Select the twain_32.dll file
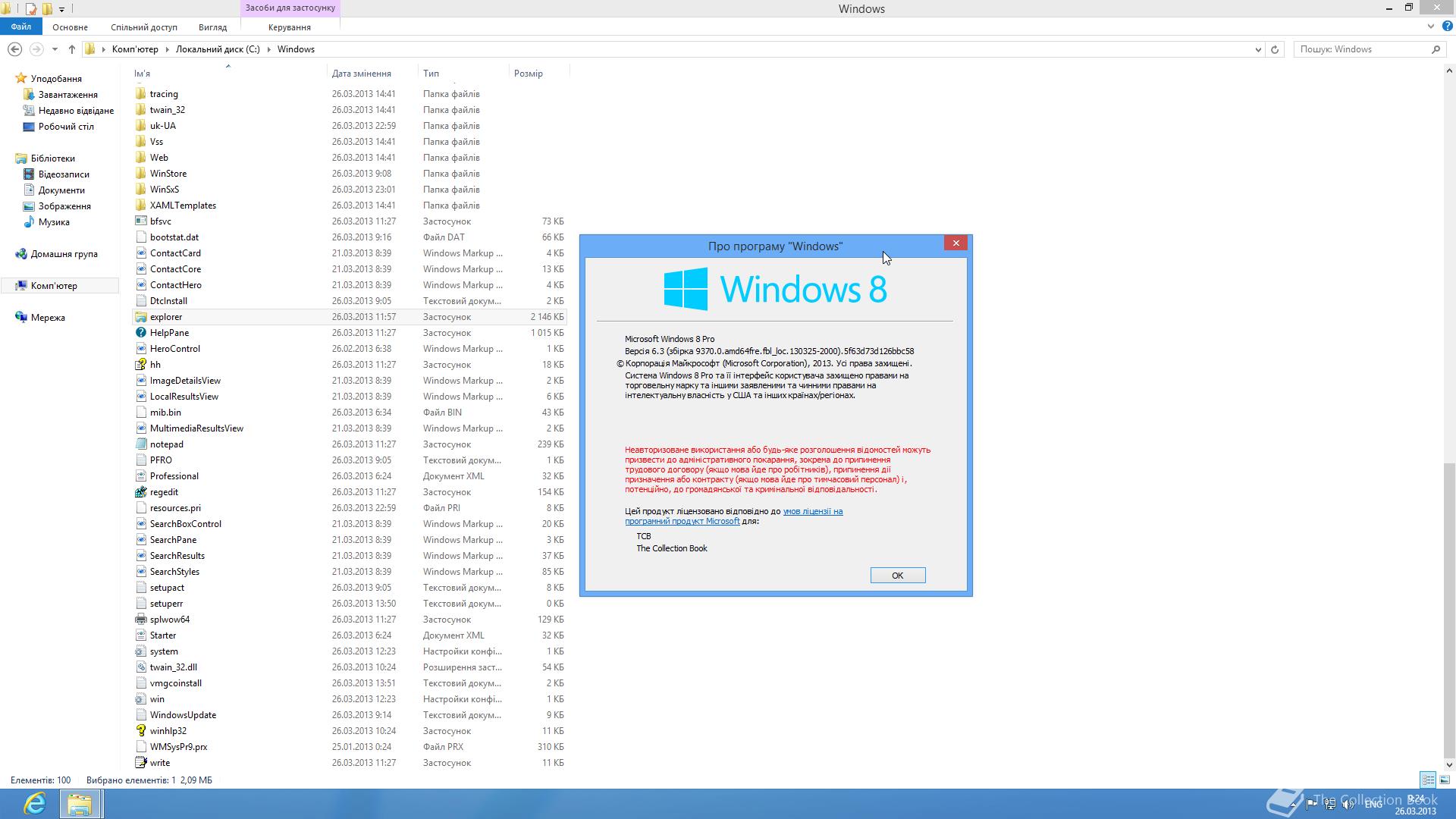 [173, 667]
